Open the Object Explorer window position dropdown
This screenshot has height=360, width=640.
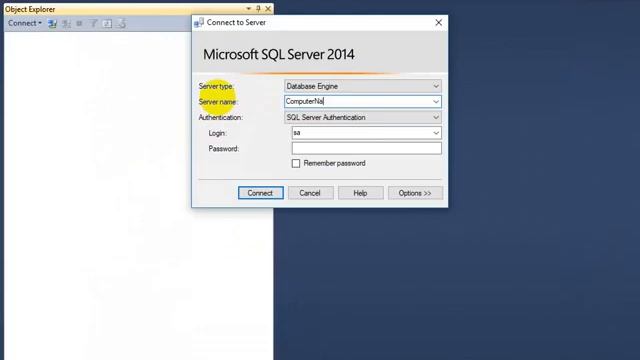coord(249,9)
